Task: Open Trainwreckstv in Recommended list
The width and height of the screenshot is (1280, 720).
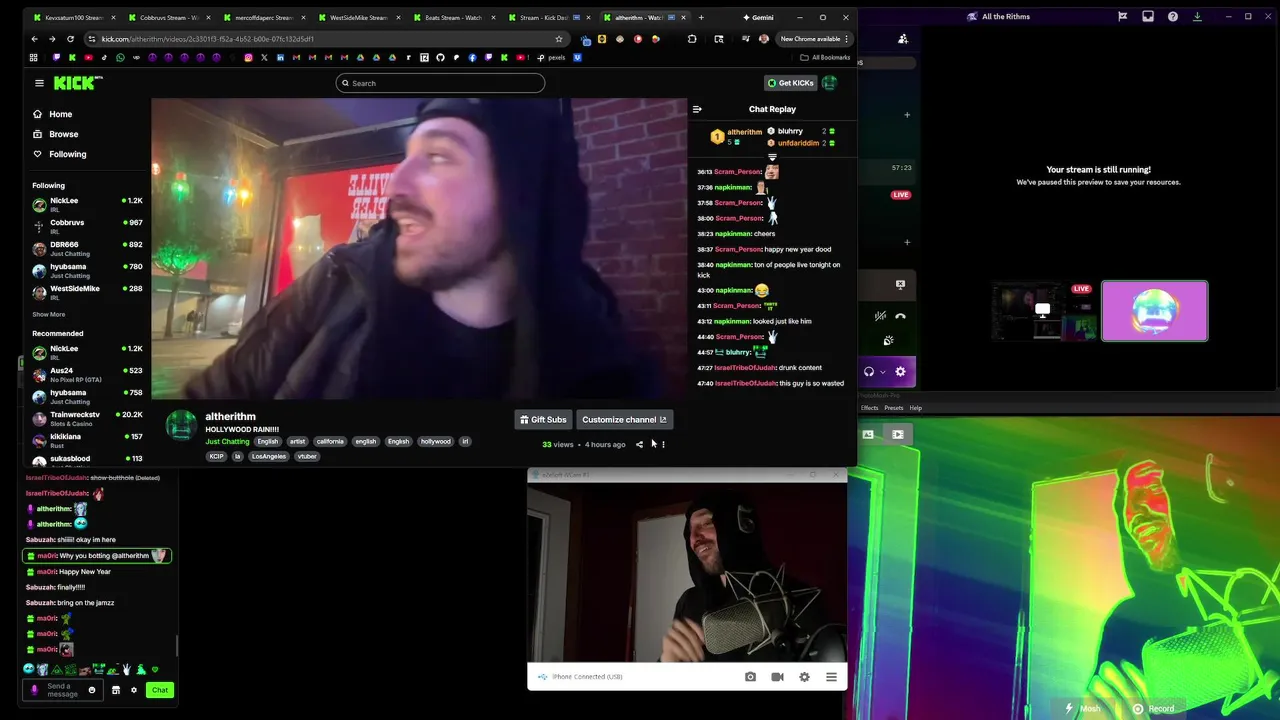Action: pyautogui.click(x=88, y=418)
